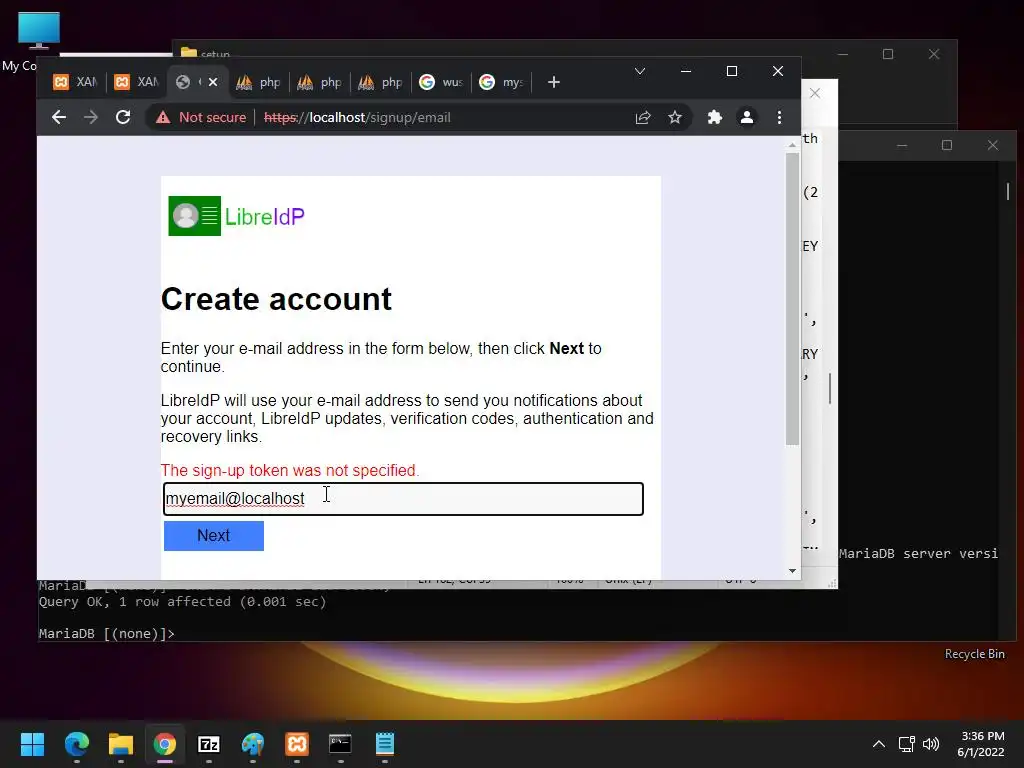
Task: Open File Explorer from the taskbar
Action: [121, 744]
